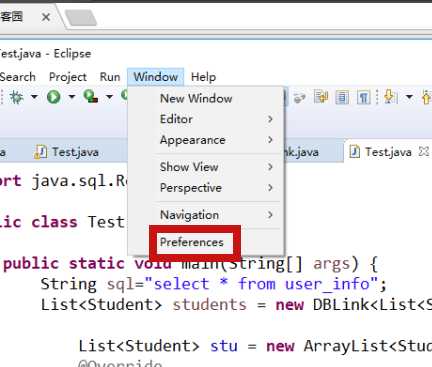Switch to the inactive Test.java editor tab
This screenshot has width=432, height=367.
(x=67, y=152)
